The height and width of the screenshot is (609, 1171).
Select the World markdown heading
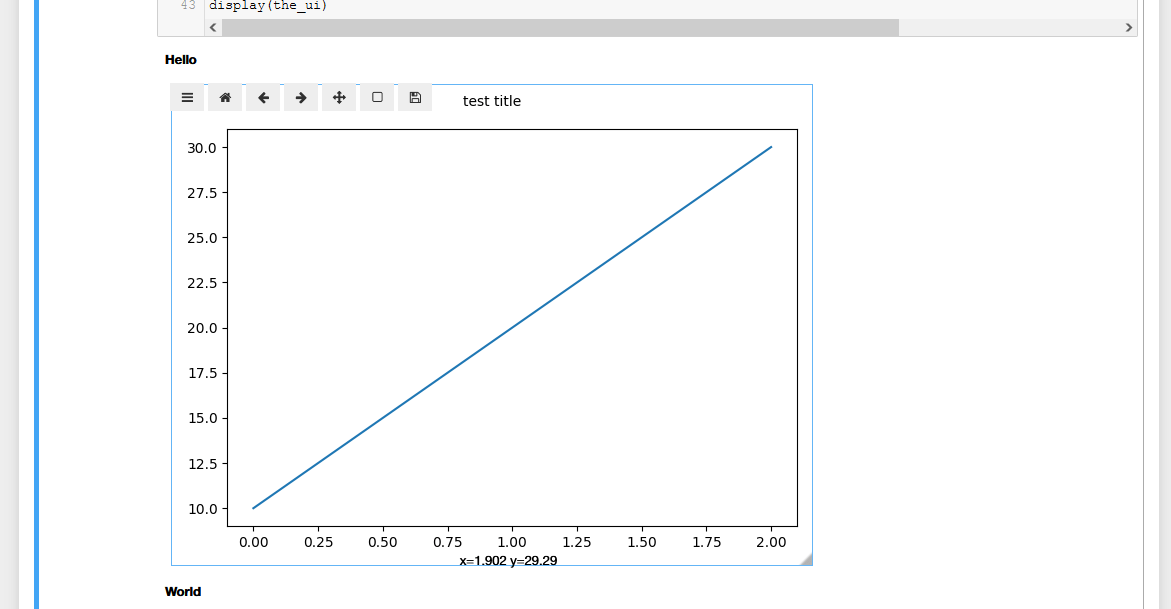(183, 591)
